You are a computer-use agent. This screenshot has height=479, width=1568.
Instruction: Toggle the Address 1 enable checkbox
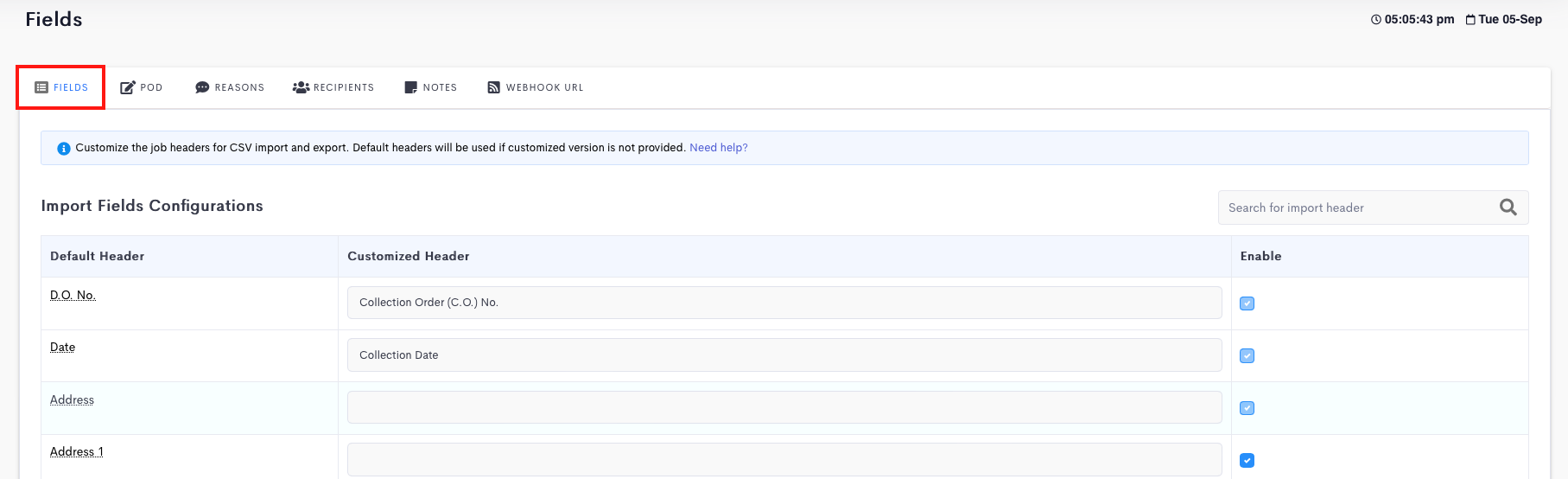(1247, 460)
